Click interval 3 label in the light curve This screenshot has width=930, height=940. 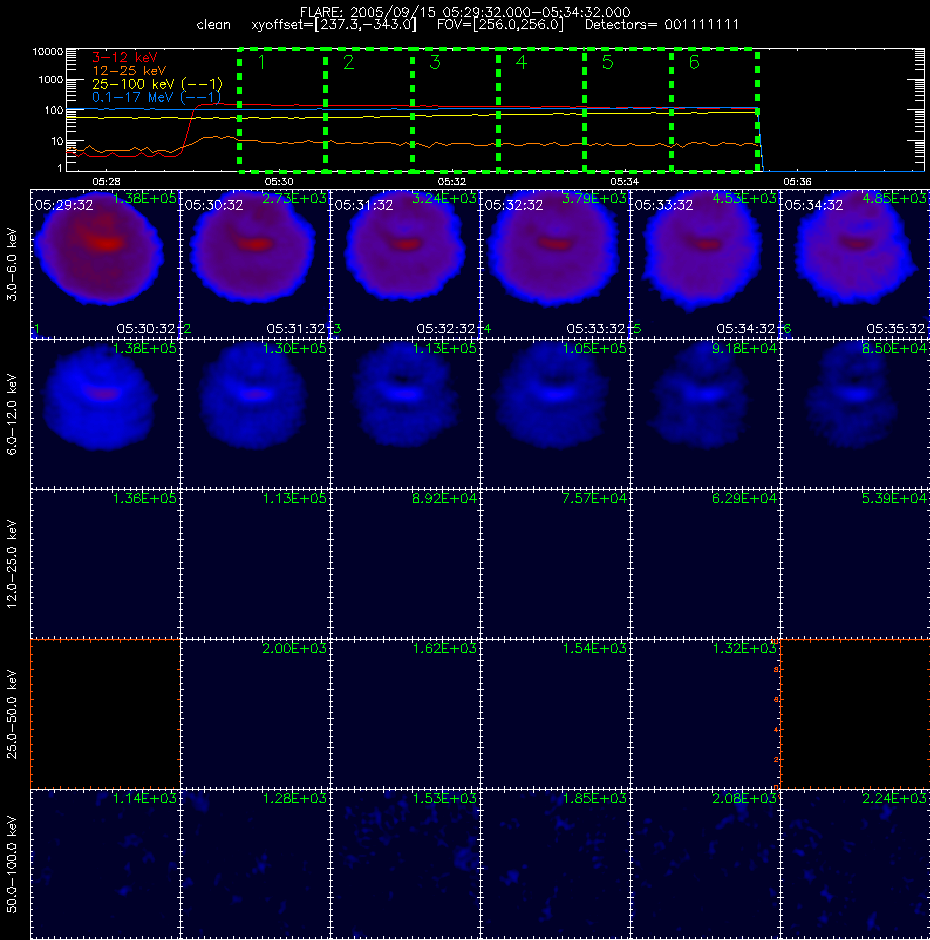(435, 62)
